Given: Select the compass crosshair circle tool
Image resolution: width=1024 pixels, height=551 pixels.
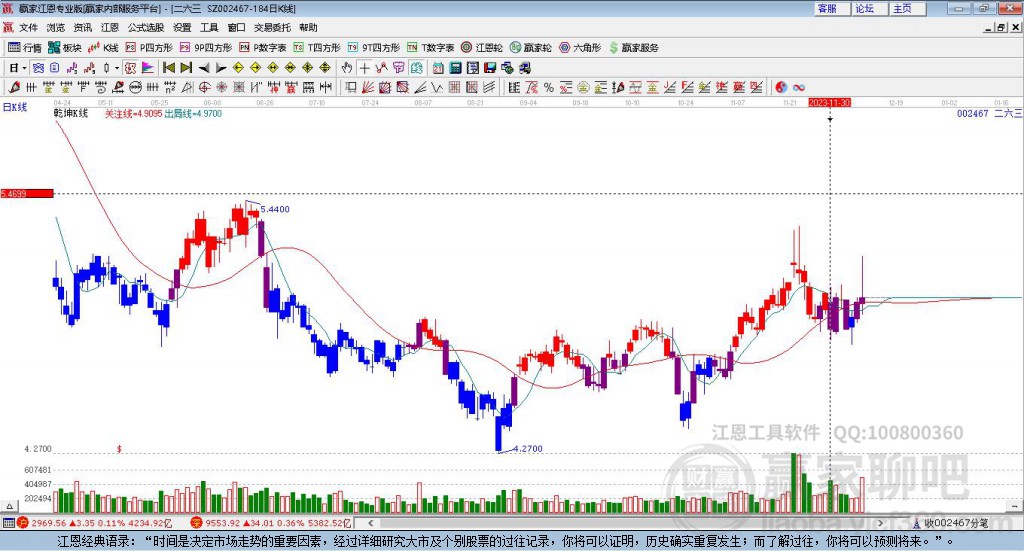Looking at the screenshot, I should click(204, 87).
